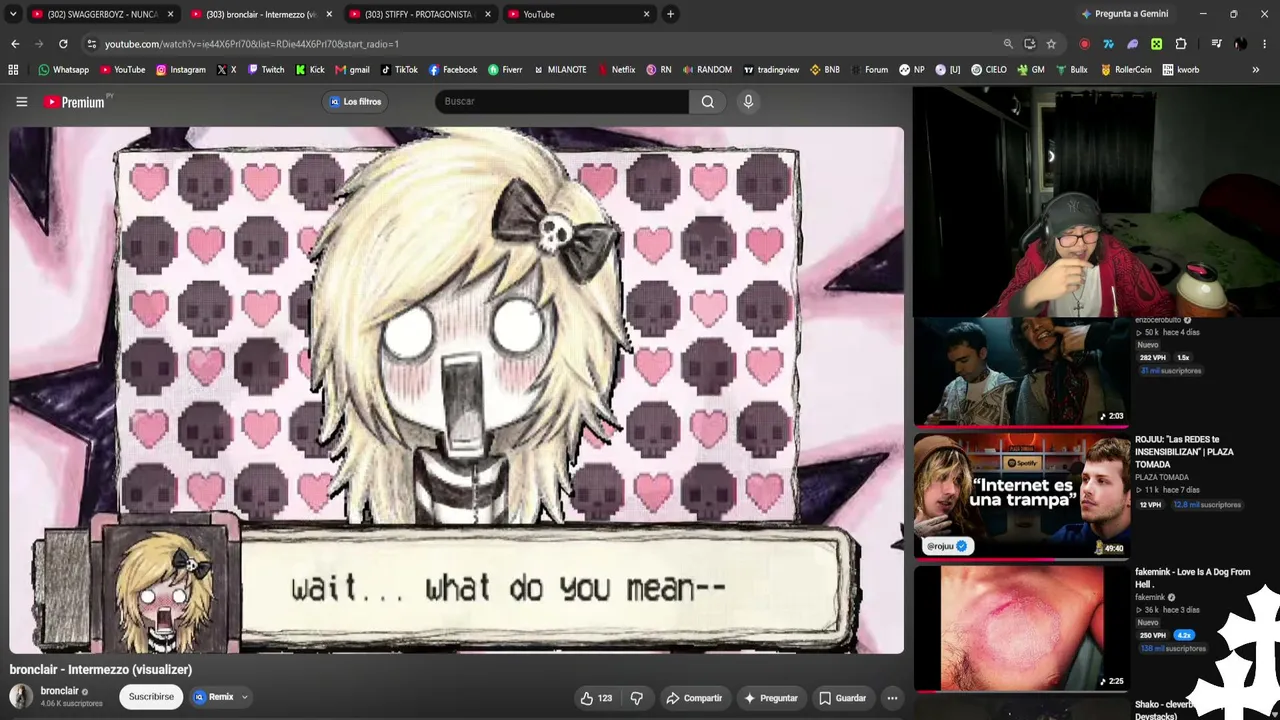This screenshot has height=720, width=1280.
Task: Open Whatsapp bookmark
Action: [63, 70]
